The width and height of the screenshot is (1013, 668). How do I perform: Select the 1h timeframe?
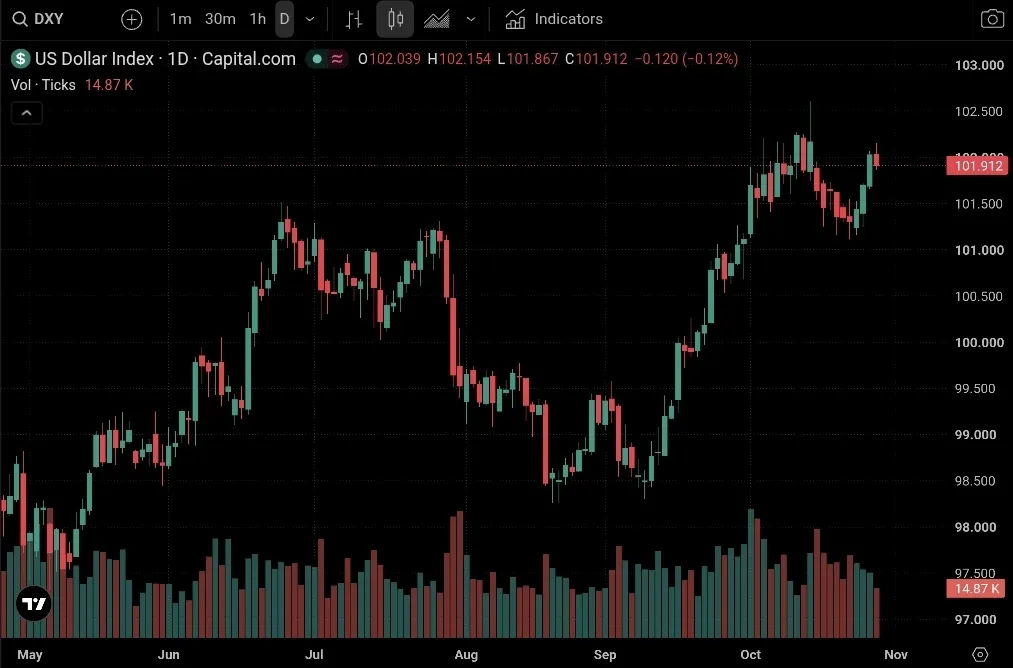[x=257, y=19]
